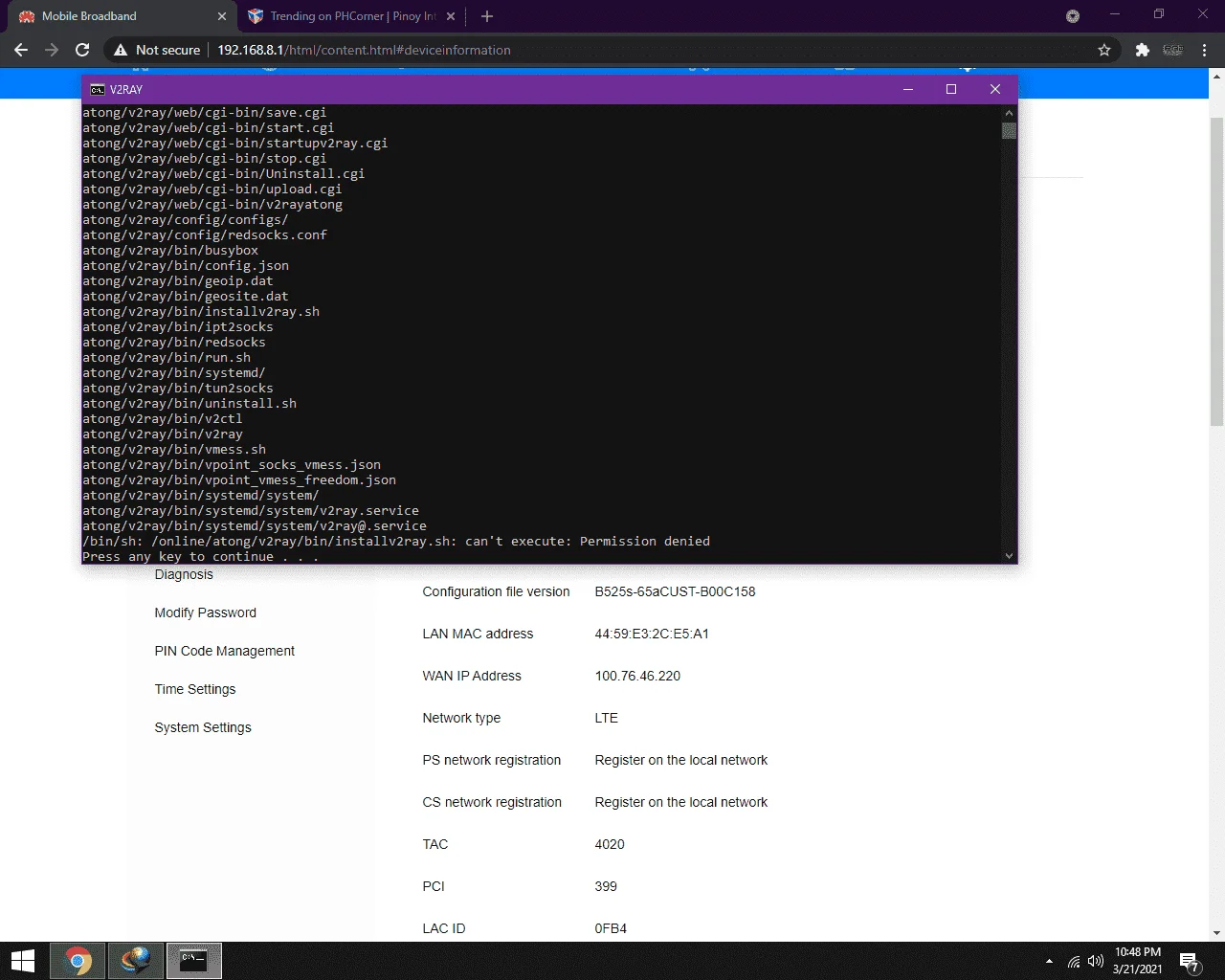Open the network Wi-Fi tray icon
This screenshot has width=1225, height=980.
click(1074, 961)
